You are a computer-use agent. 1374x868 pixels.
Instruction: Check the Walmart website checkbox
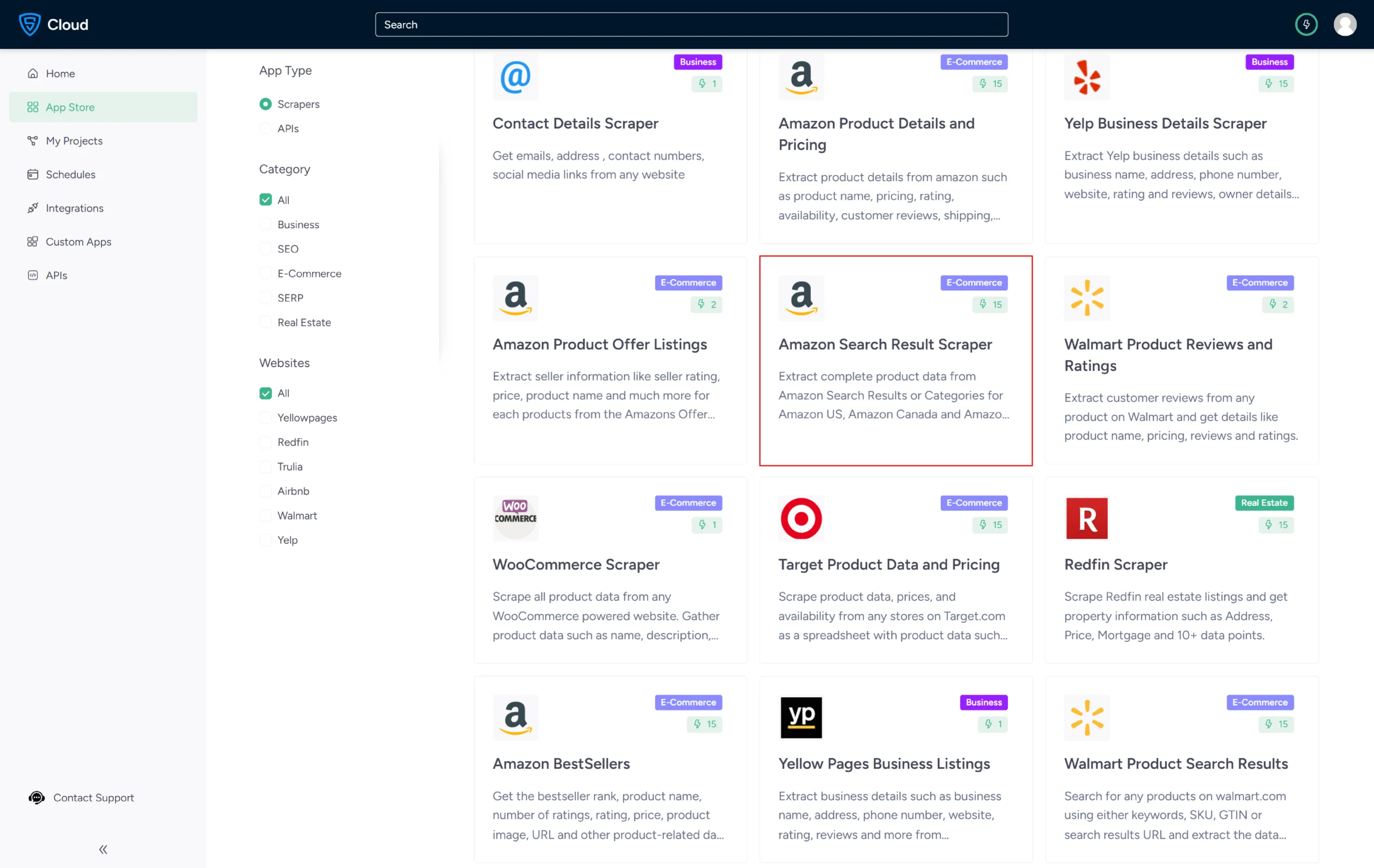265,516
